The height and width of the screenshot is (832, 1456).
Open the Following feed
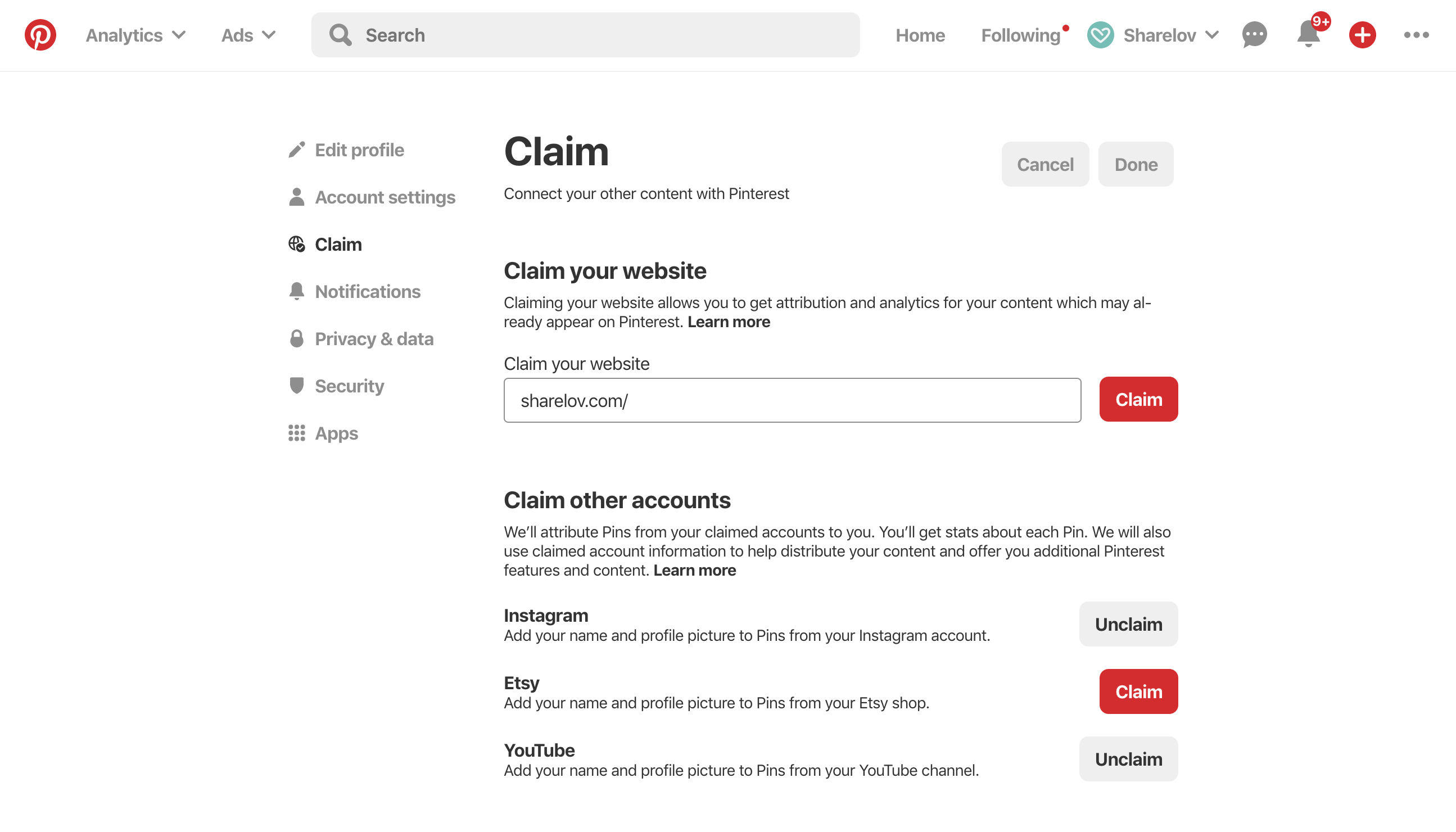[x=1020, y=35]
